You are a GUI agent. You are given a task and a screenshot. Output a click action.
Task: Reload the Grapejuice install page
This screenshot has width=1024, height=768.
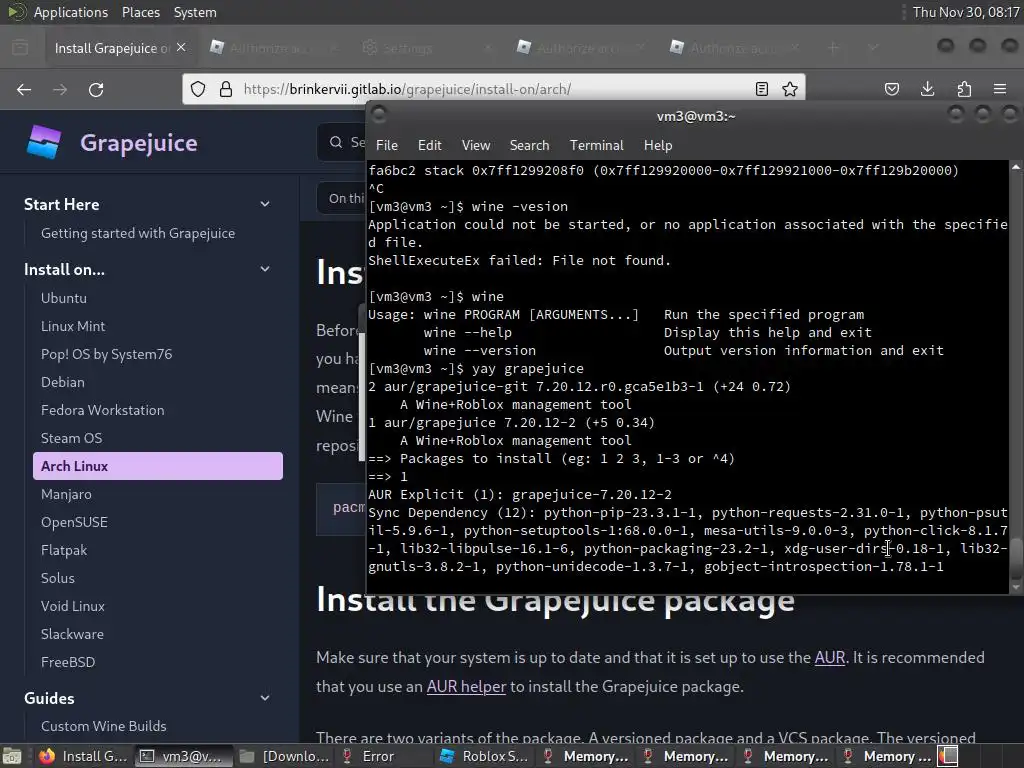[x=96, y=89]
